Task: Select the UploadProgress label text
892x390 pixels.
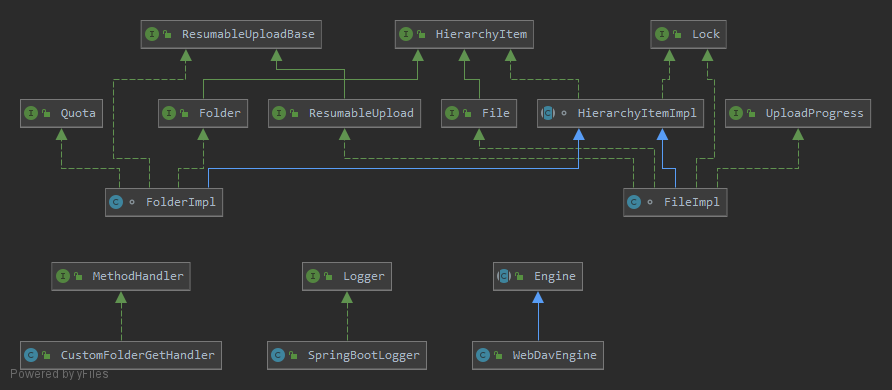Action: click(x=815, y=113)
